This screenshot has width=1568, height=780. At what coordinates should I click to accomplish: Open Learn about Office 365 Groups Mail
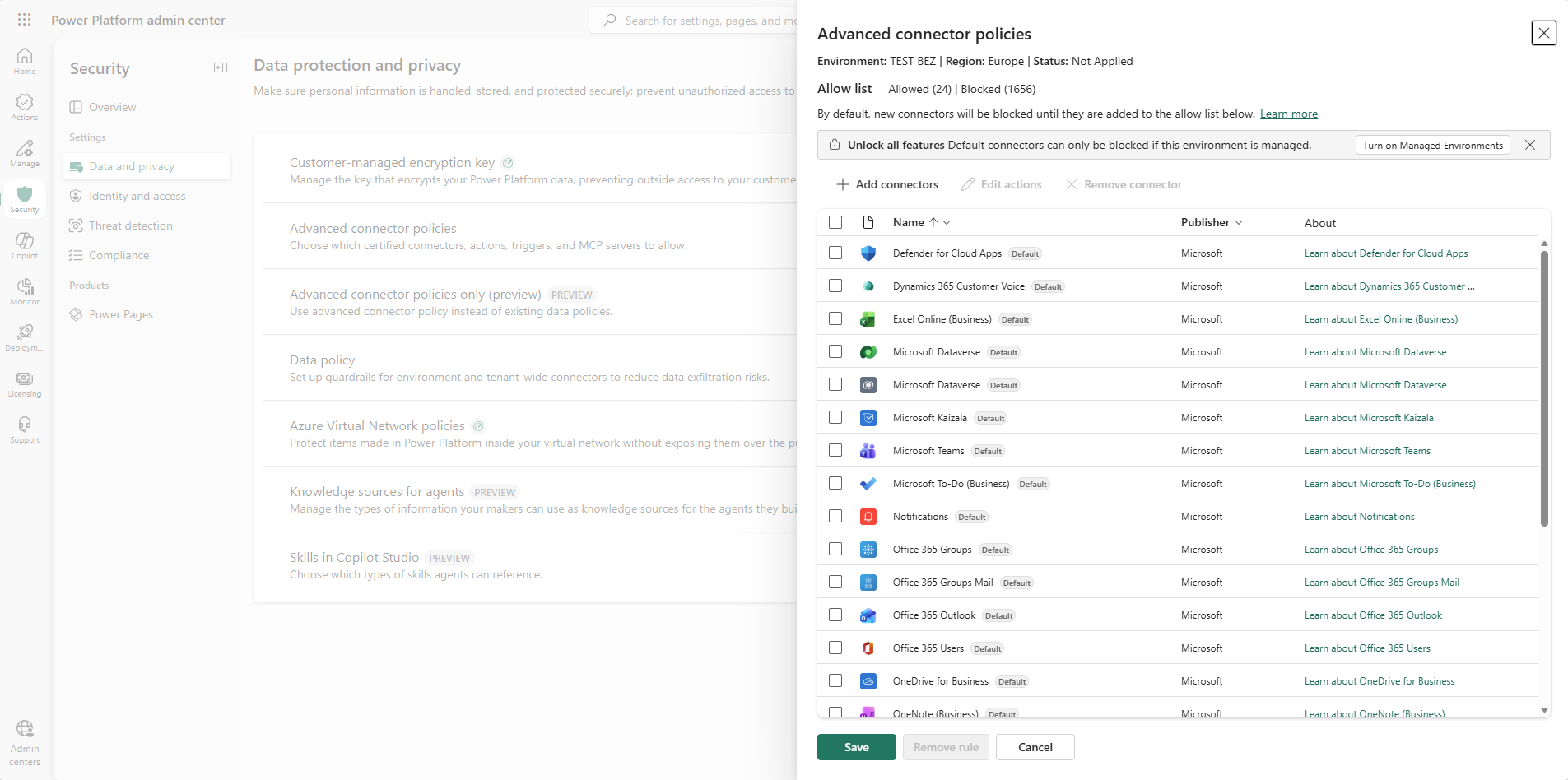(x=1382, y=583)
